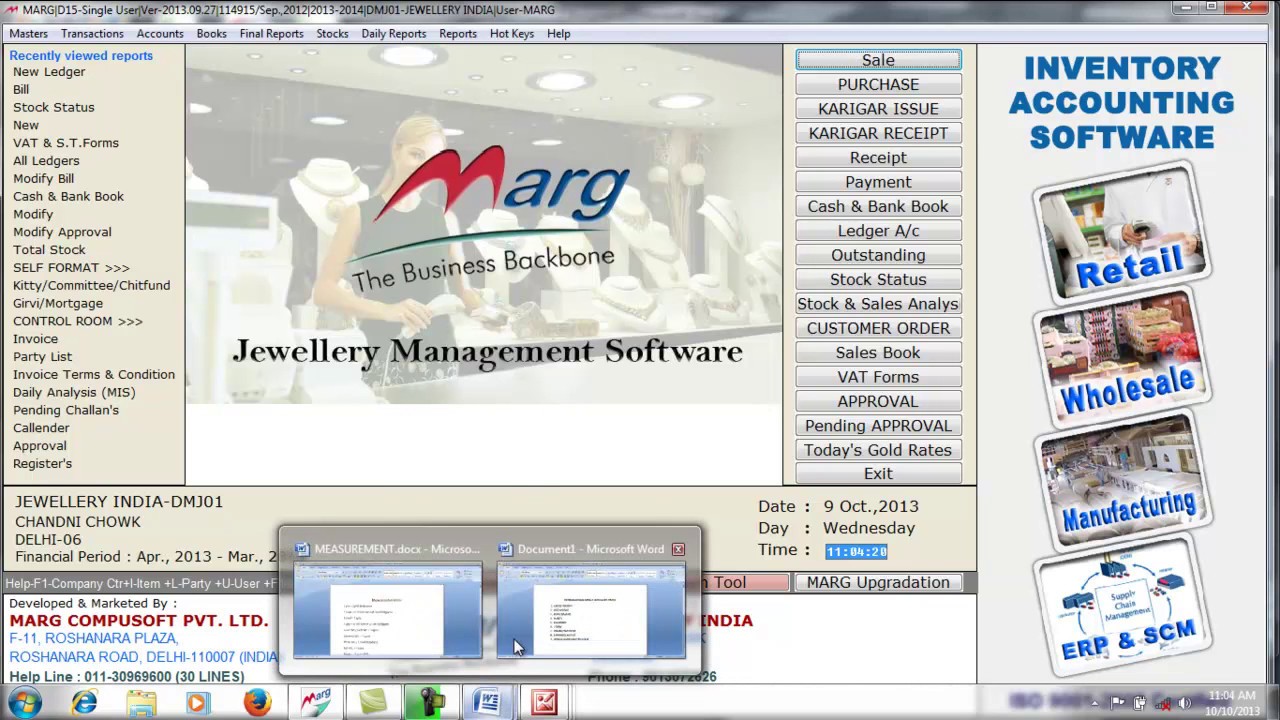Expand CONTROL ROOM >>> entry

click(x=77, y=321)
